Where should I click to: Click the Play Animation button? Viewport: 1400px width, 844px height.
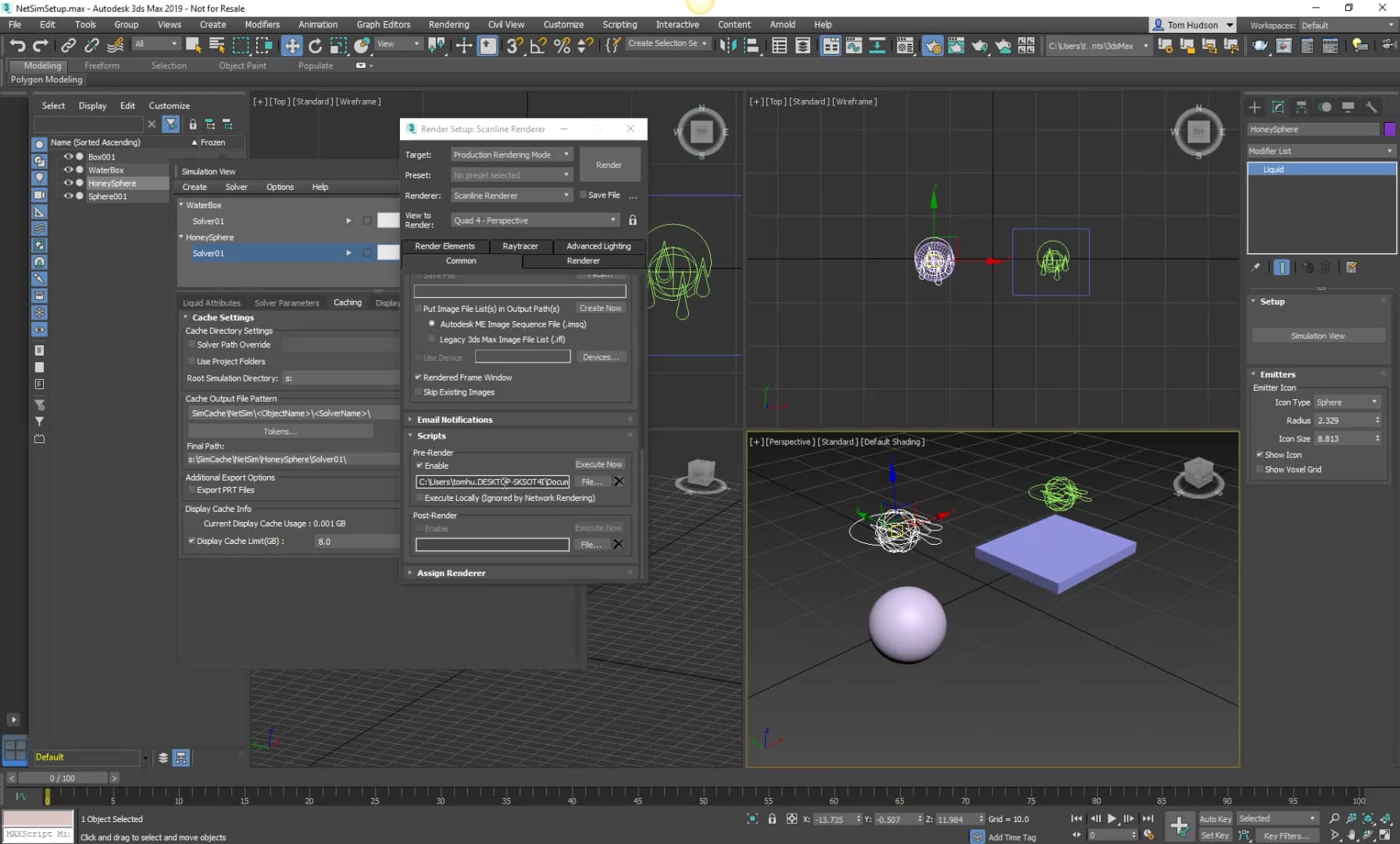point(1112,818)
